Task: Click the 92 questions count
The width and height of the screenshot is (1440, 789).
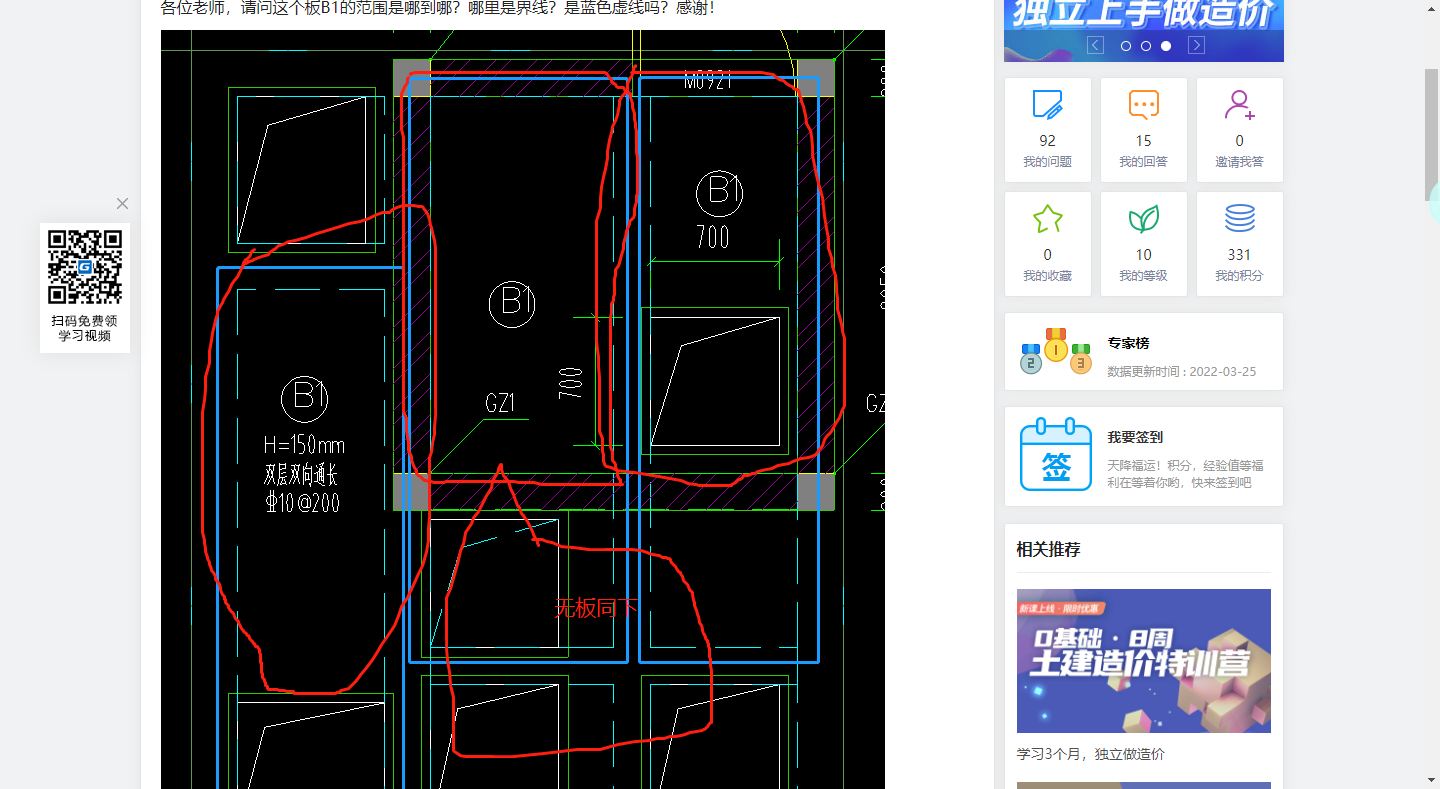Action: (x=1047, y=141)
